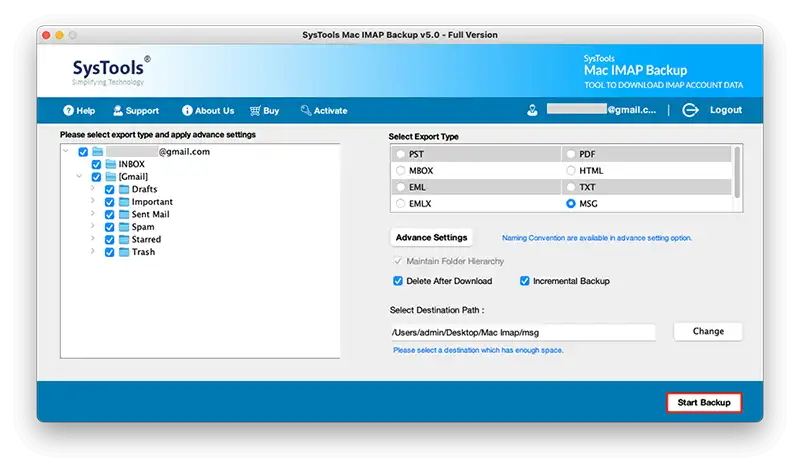Select the PDF export type radio button

[571, 154]
